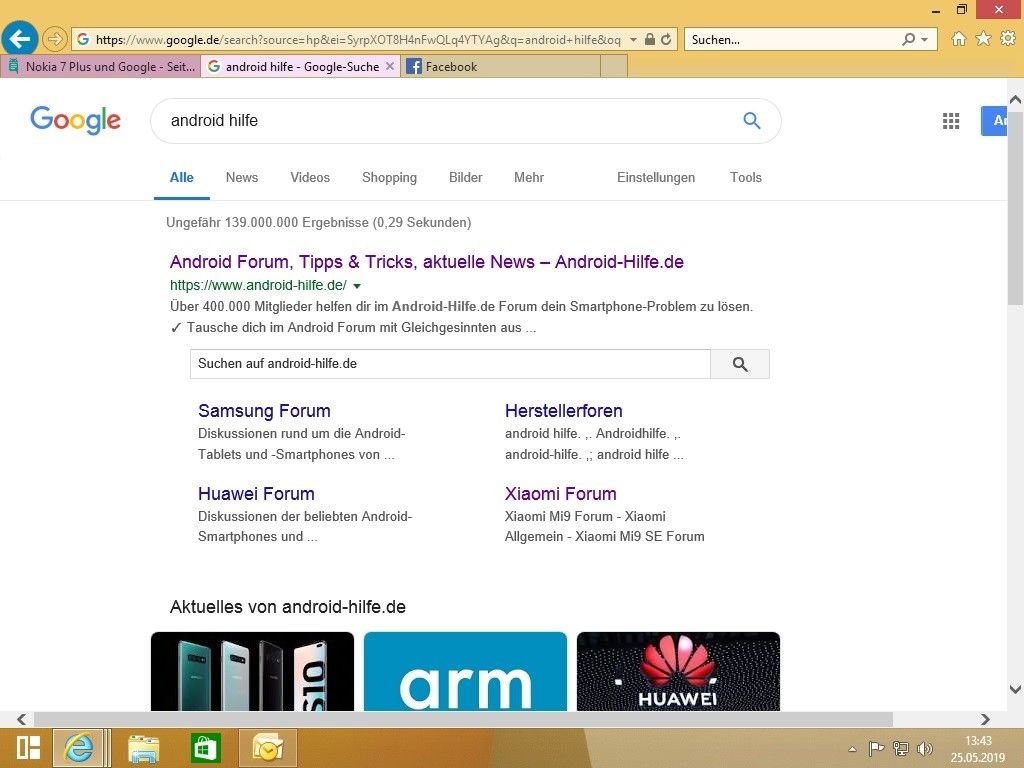Expand the green dropdown arrow beside result URL

point(357,286)
